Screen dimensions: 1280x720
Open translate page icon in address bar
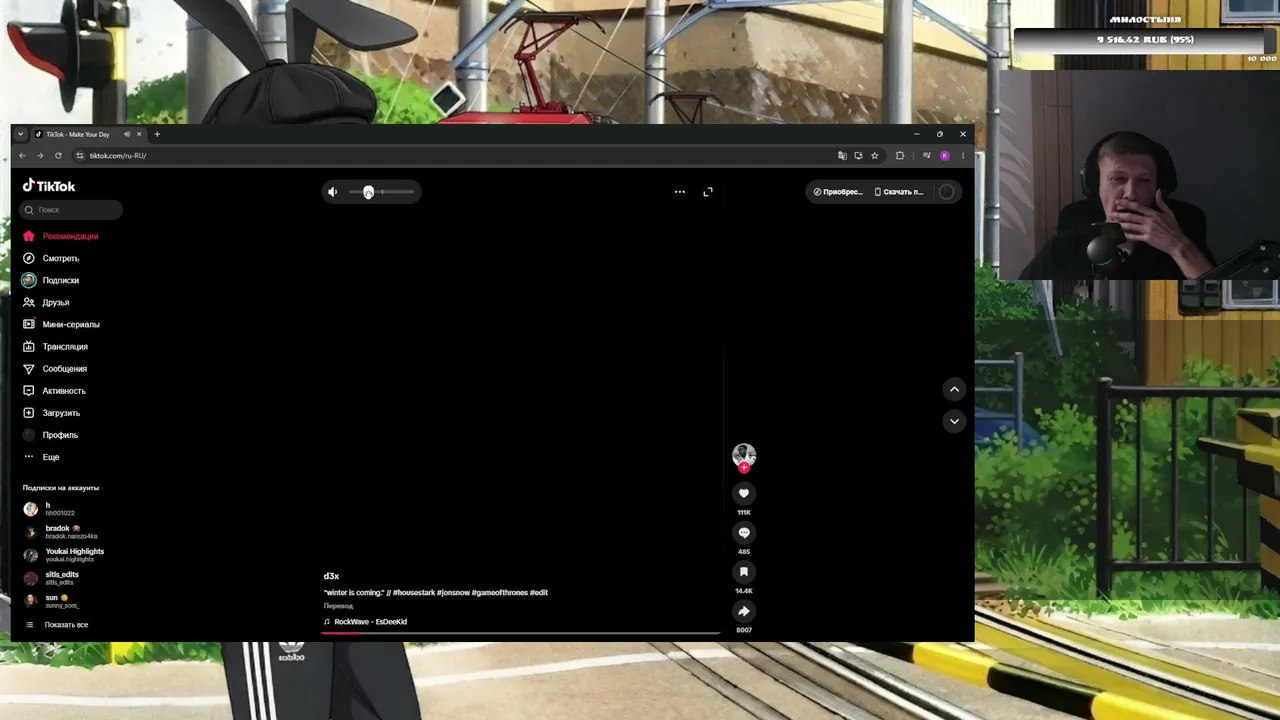(x=842, y=156)
